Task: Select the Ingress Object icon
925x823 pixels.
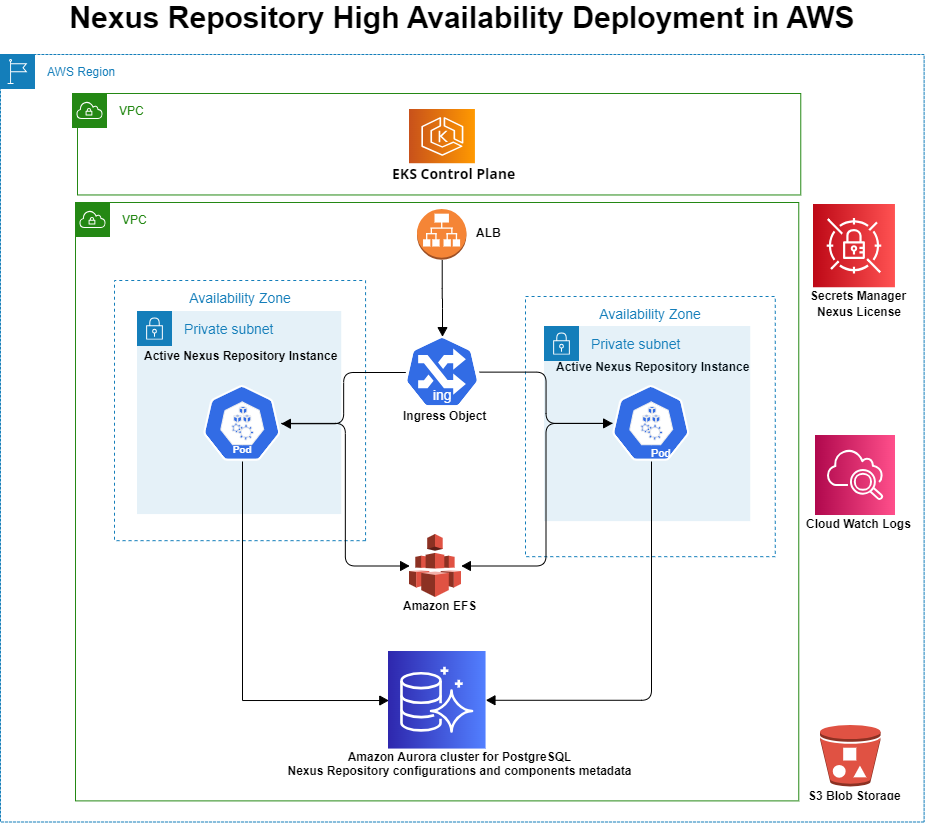Action: (x=442, y=372)
